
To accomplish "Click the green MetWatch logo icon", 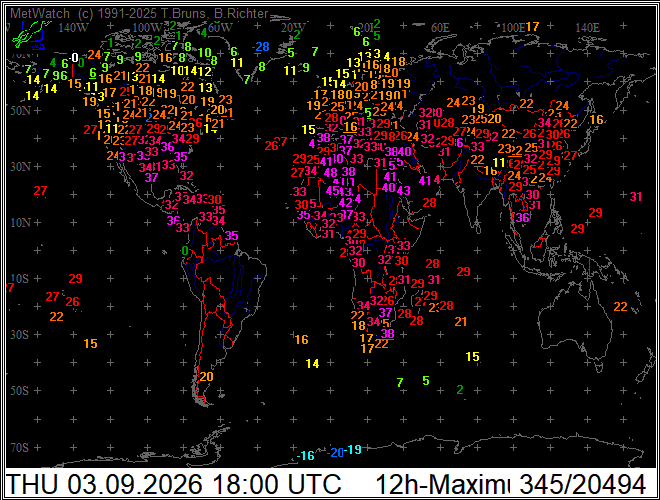I will point(29,35).
